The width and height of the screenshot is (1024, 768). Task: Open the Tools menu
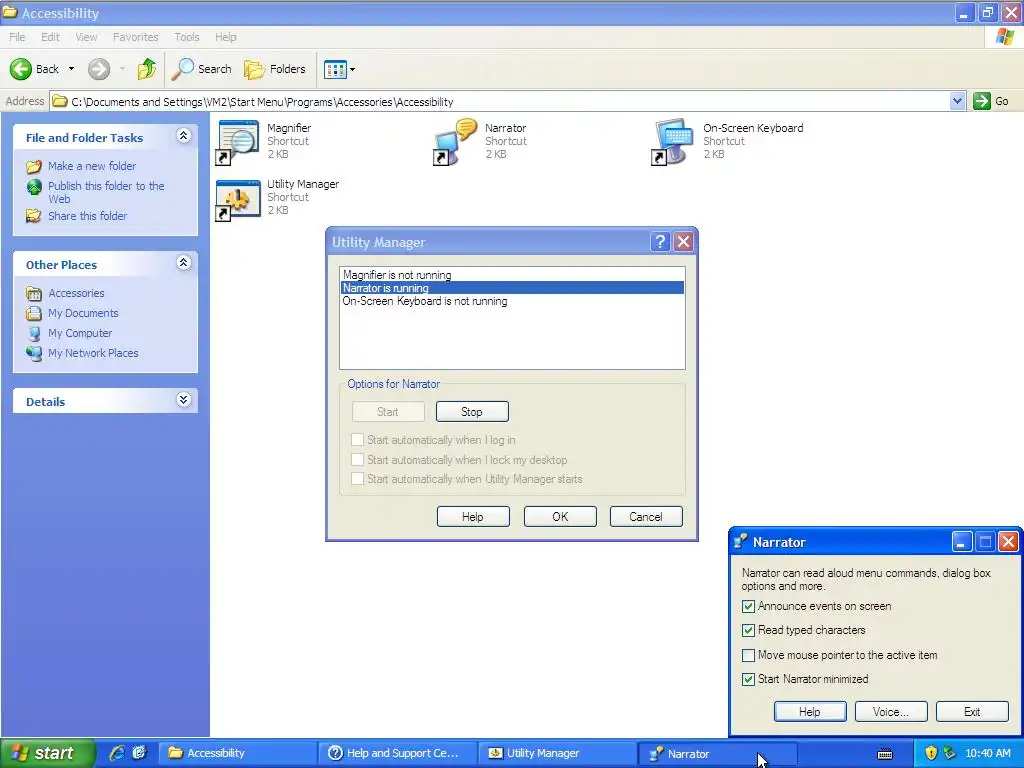[187, 37]
